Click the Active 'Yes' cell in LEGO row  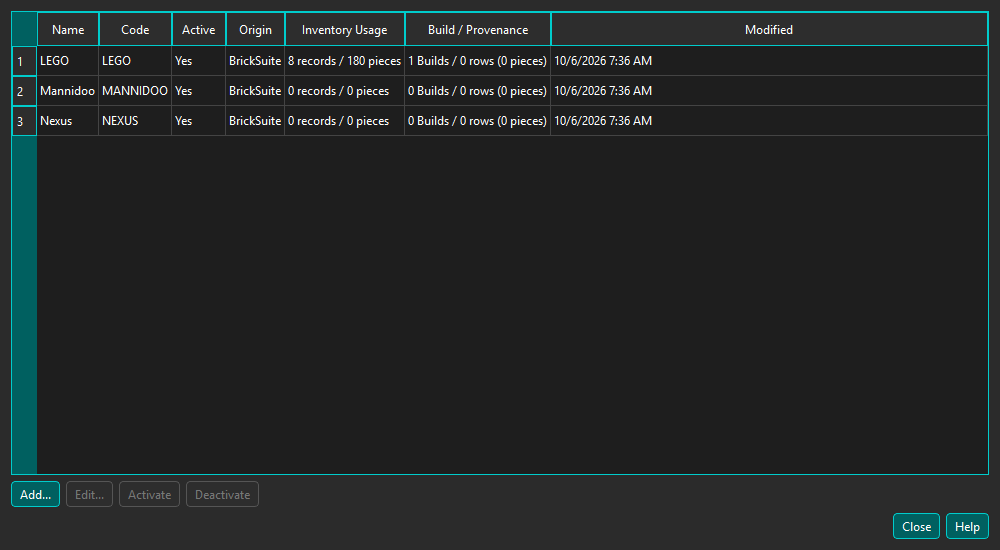[x=198, y=61]
